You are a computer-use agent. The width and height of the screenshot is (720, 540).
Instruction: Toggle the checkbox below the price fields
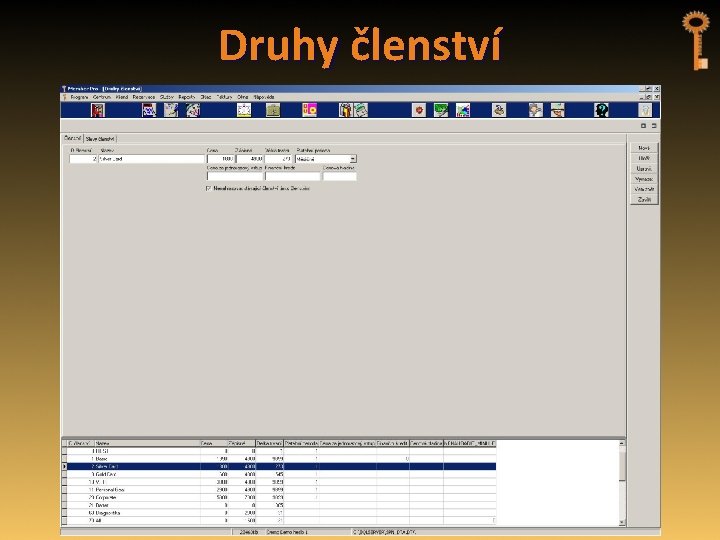[x=208, y=188]
